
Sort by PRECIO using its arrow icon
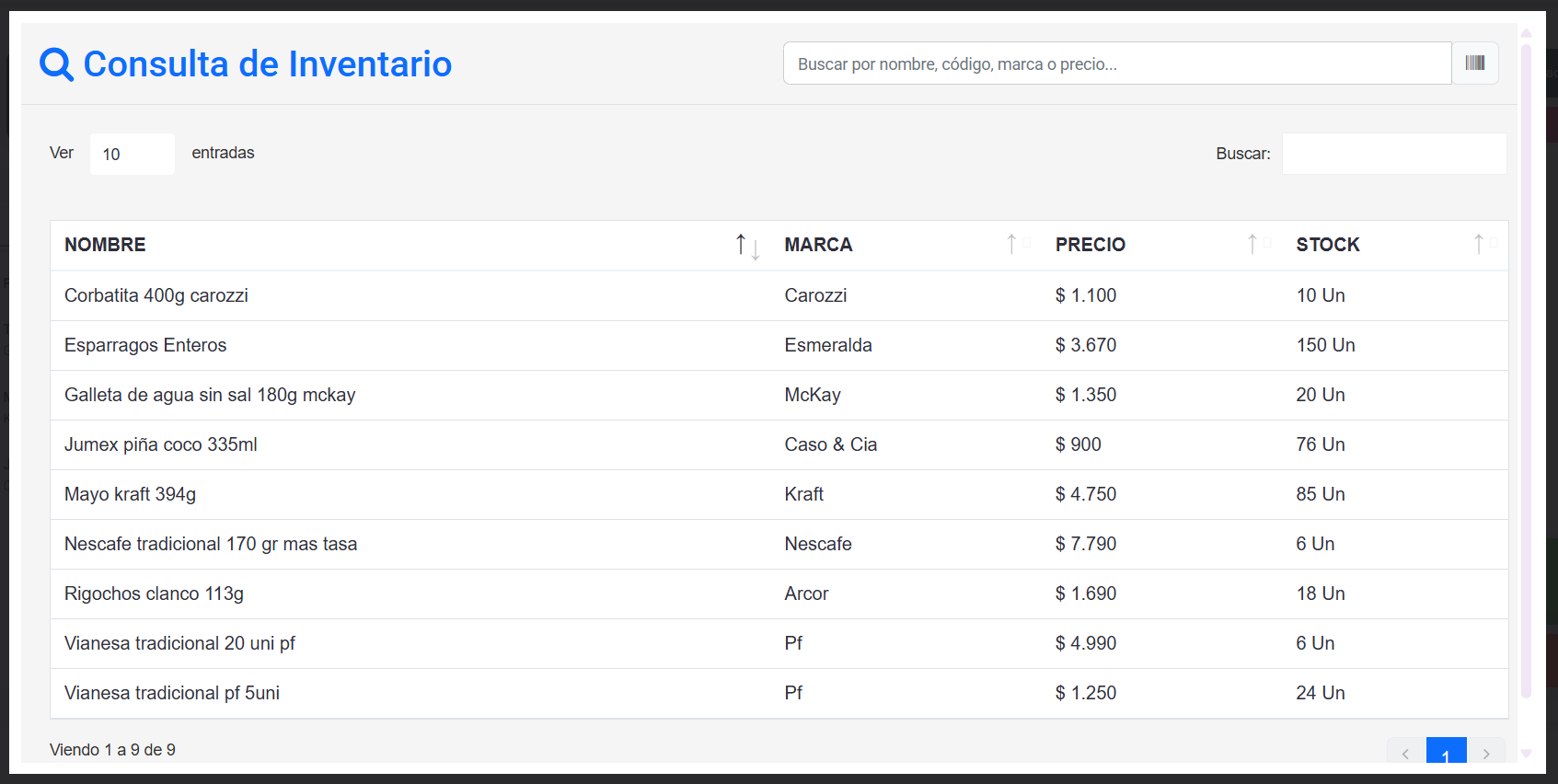click(x=1257, y=244)
